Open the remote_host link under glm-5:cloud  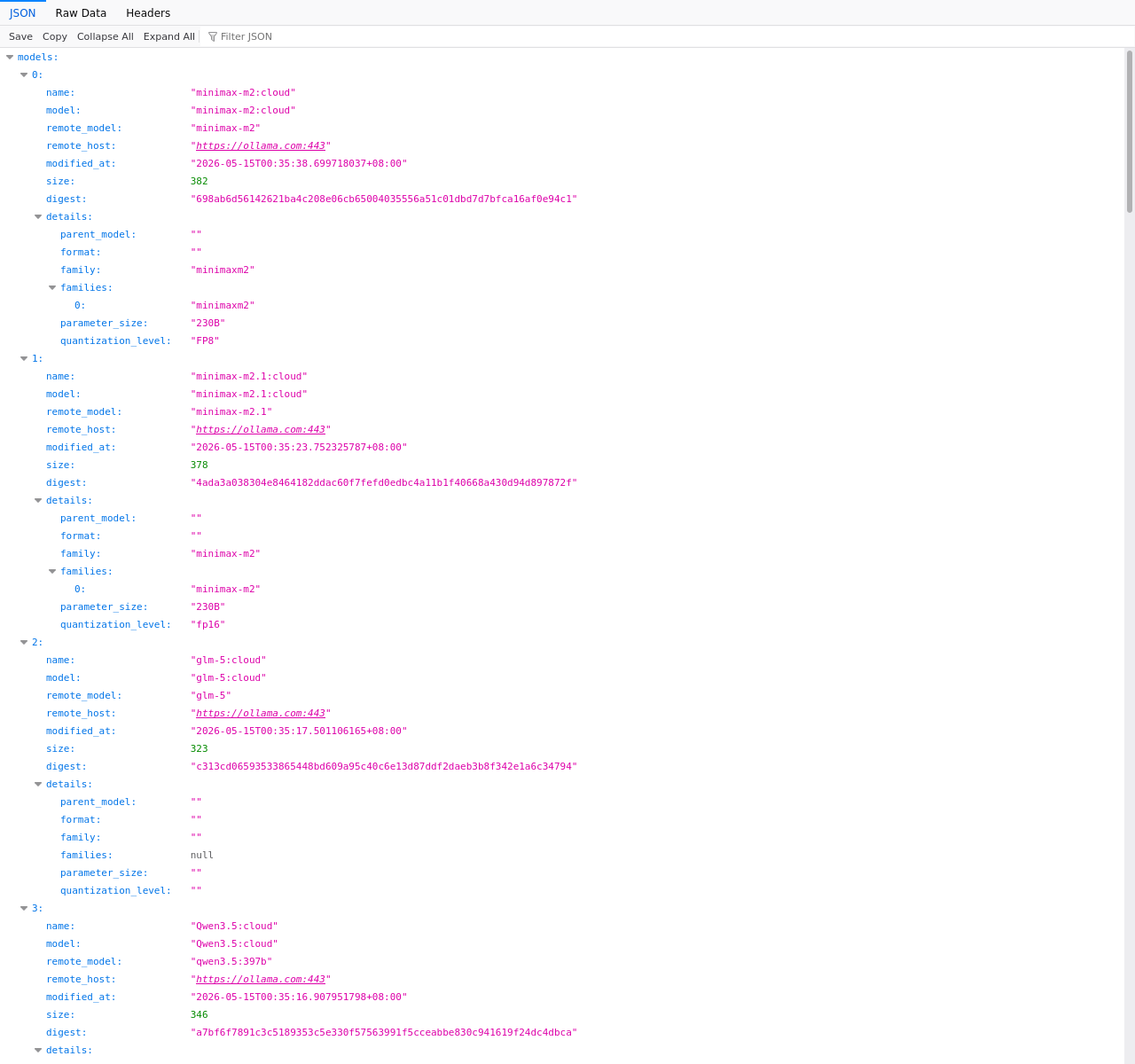coord(261,713)
